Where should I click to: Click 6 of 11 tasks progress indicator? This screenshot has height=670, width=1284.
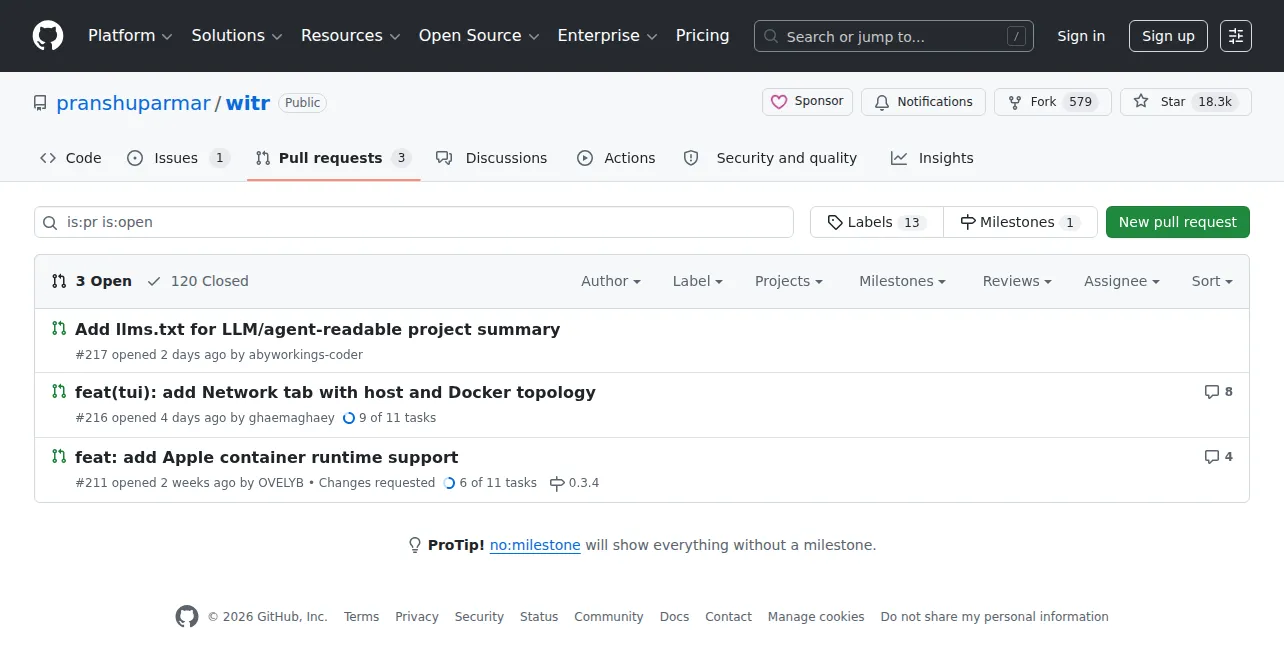[490, 483]
